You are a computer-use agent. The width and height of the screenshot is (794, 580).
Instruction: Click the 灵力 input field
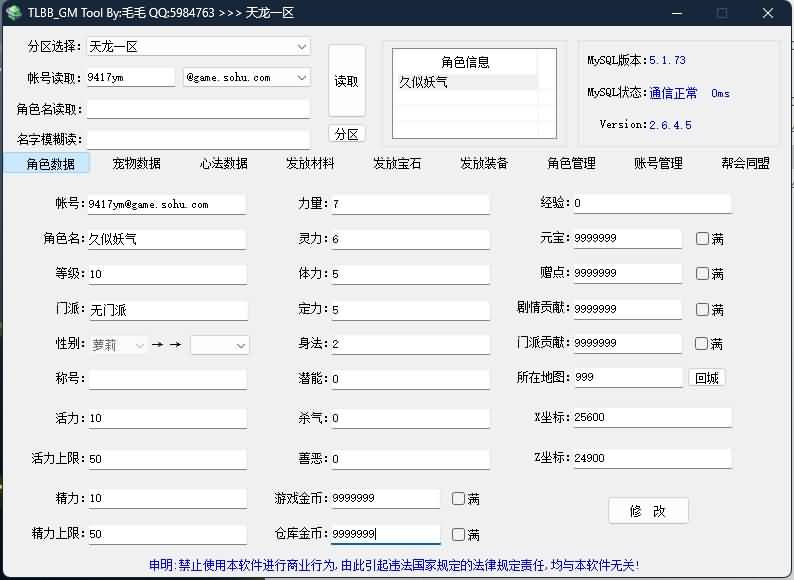click(x=411, y=240)
